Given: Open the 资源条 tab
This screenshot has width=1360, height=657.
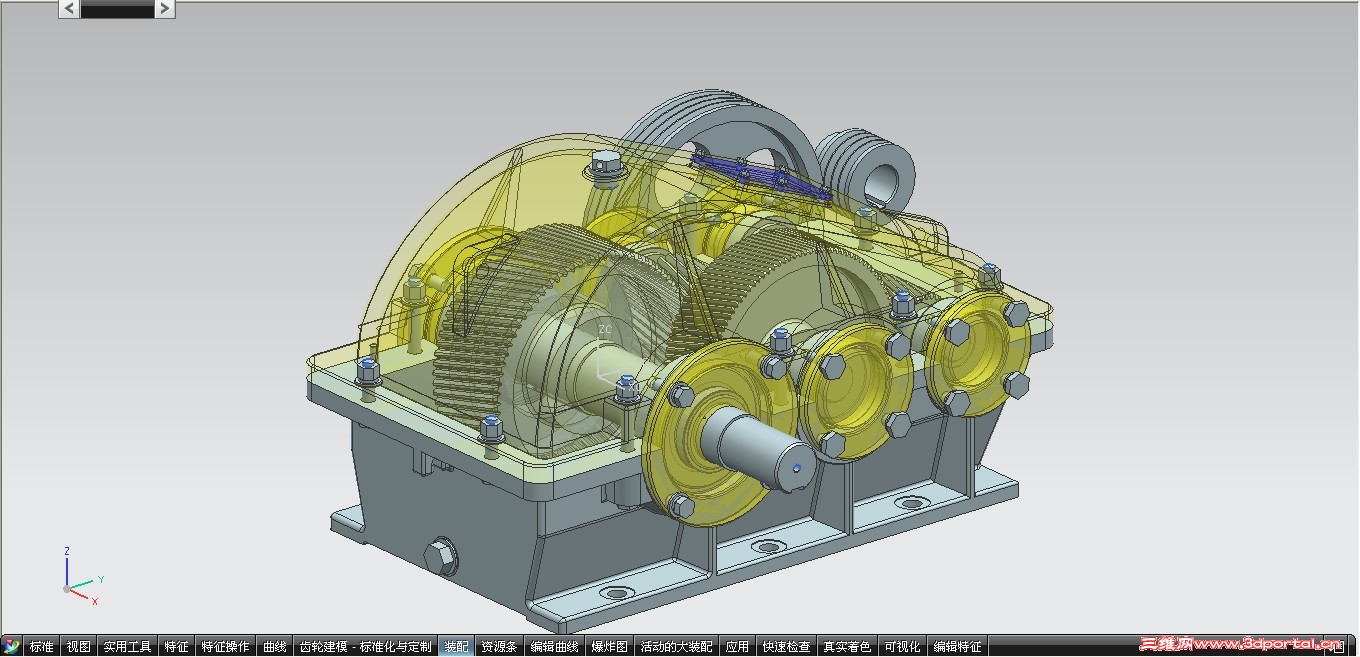Looking at the screenshot, I should coord(499,647).
